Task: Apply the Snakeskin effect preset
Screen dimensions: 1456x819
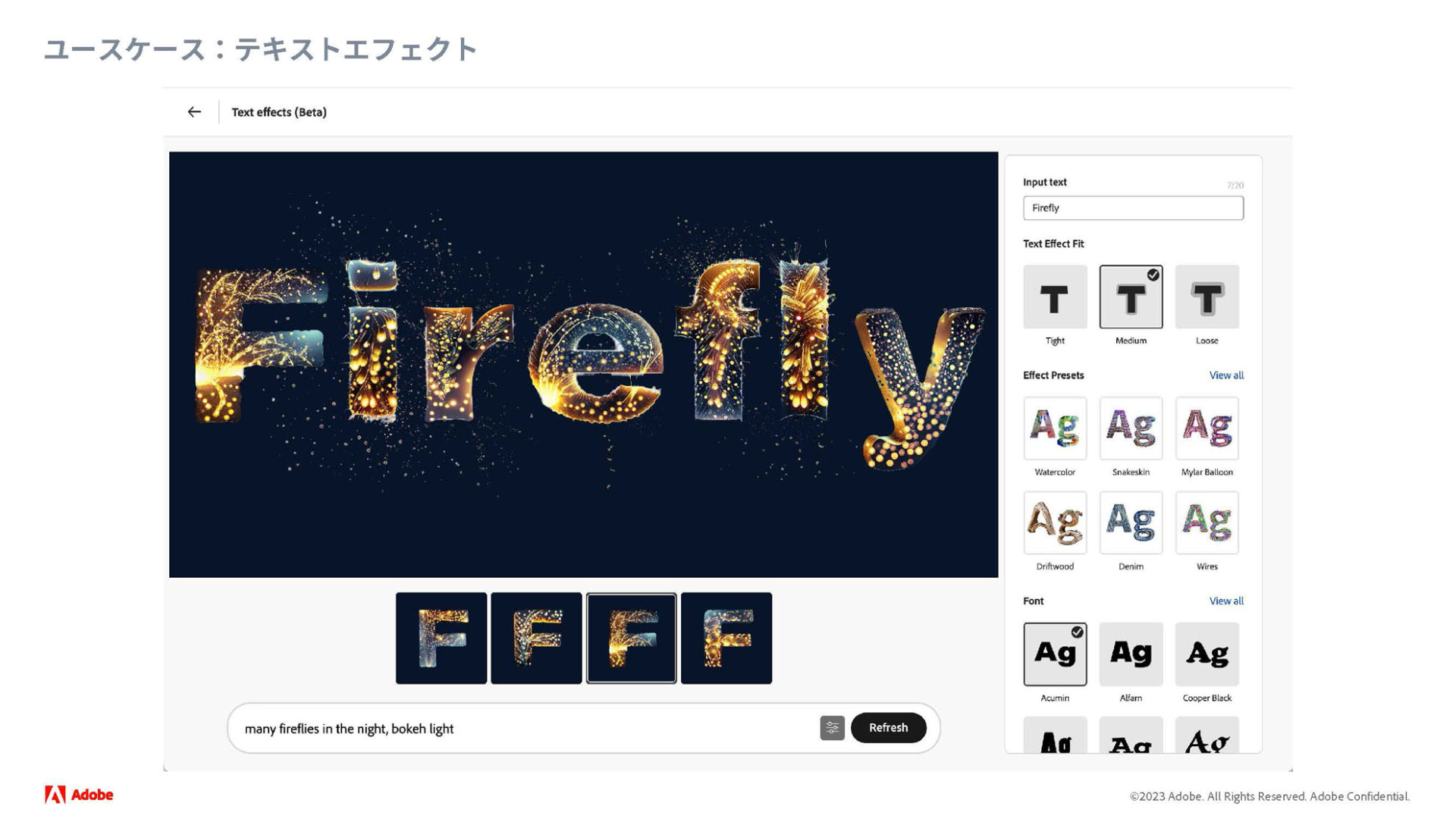Action: point(1131,428)
